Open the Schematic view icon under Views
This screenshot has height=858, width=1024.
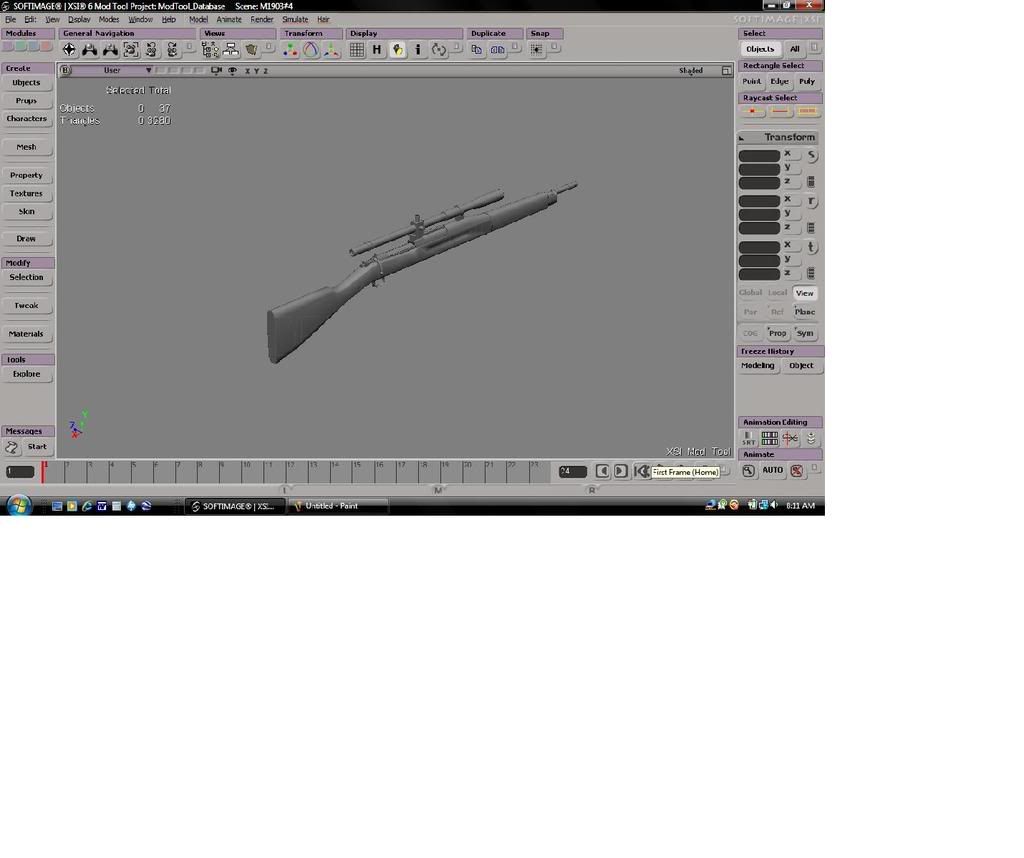(x=231, y=50)
